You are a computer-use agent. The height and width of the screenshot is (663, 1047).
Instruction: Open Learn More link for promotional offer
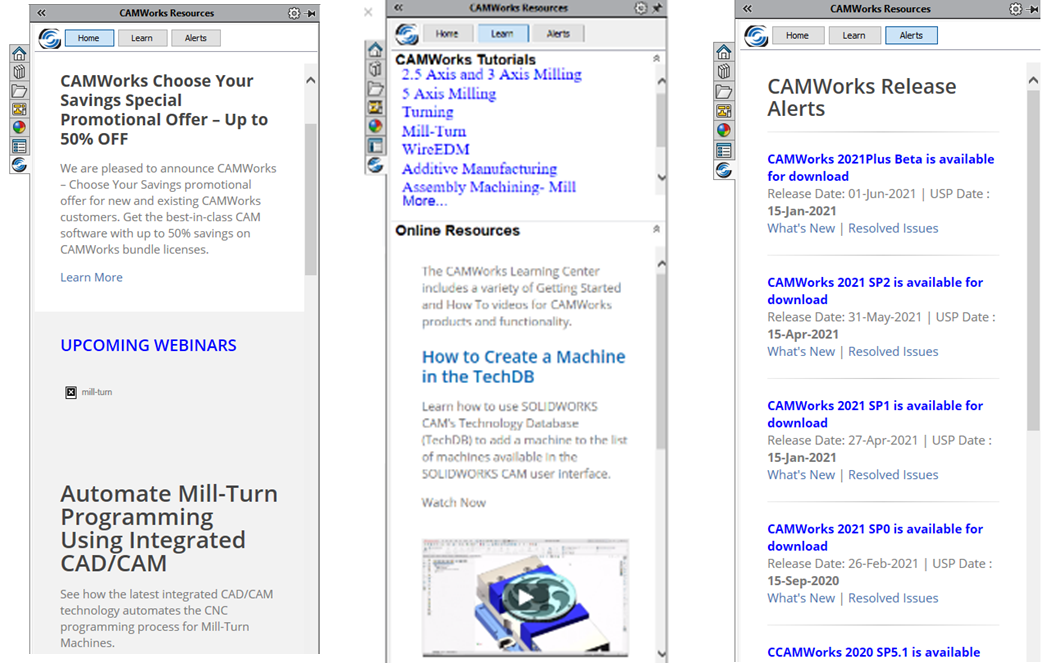coord(91,277)
